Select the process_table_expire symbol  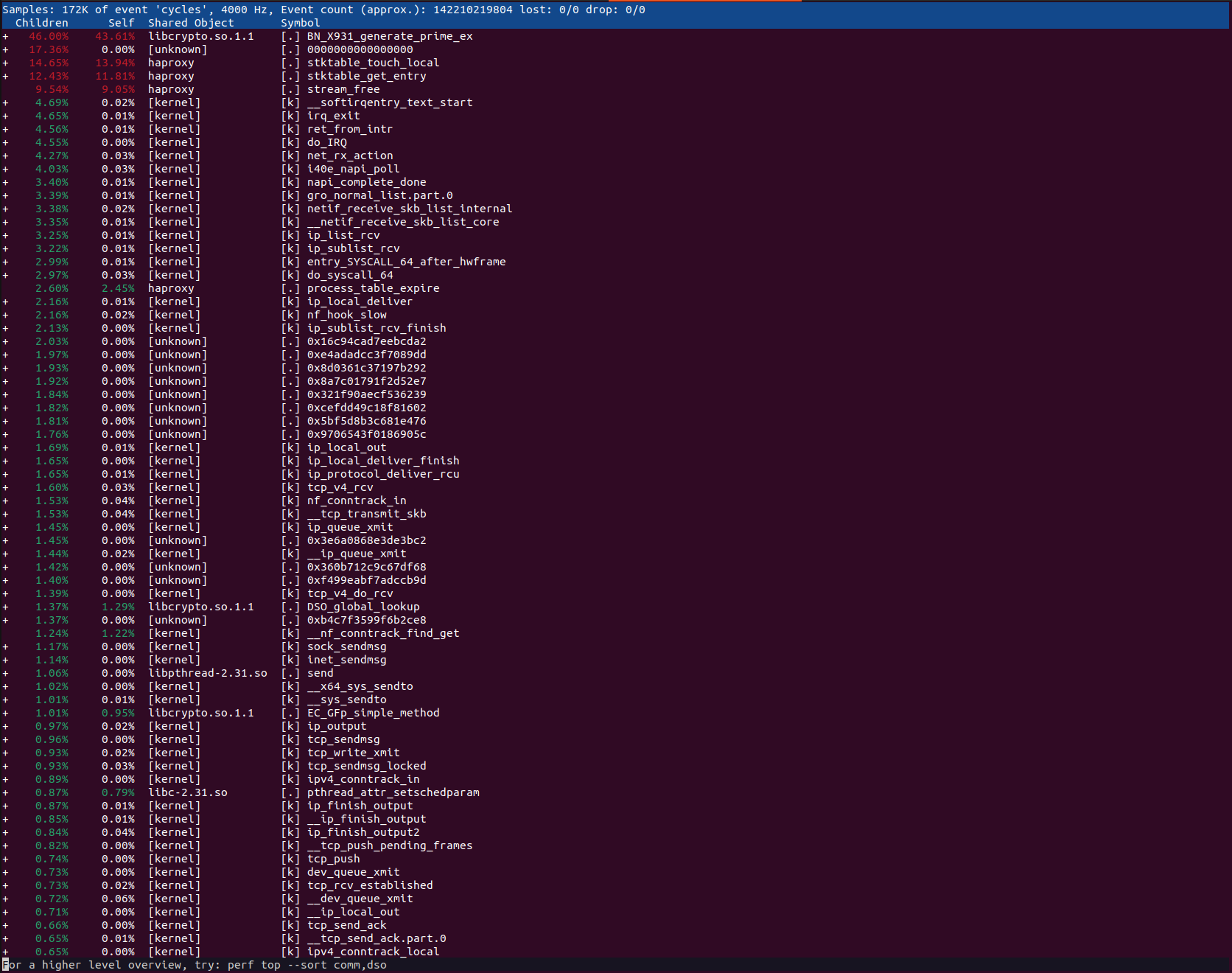374,288
